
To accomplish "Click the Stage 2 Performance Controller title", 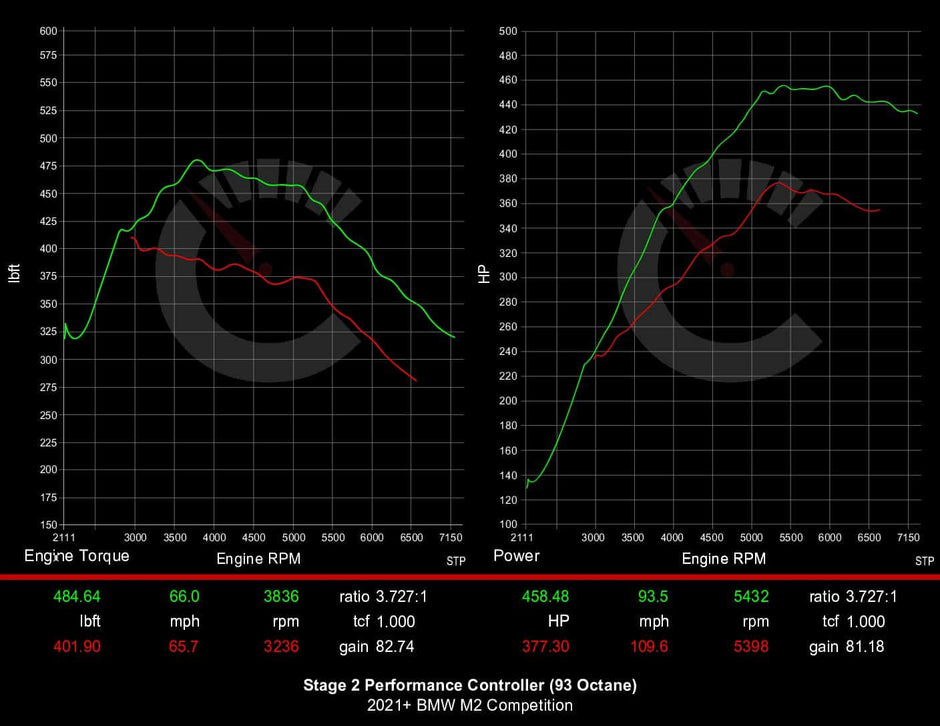I will pyautogui.click(x=470, y=685).
